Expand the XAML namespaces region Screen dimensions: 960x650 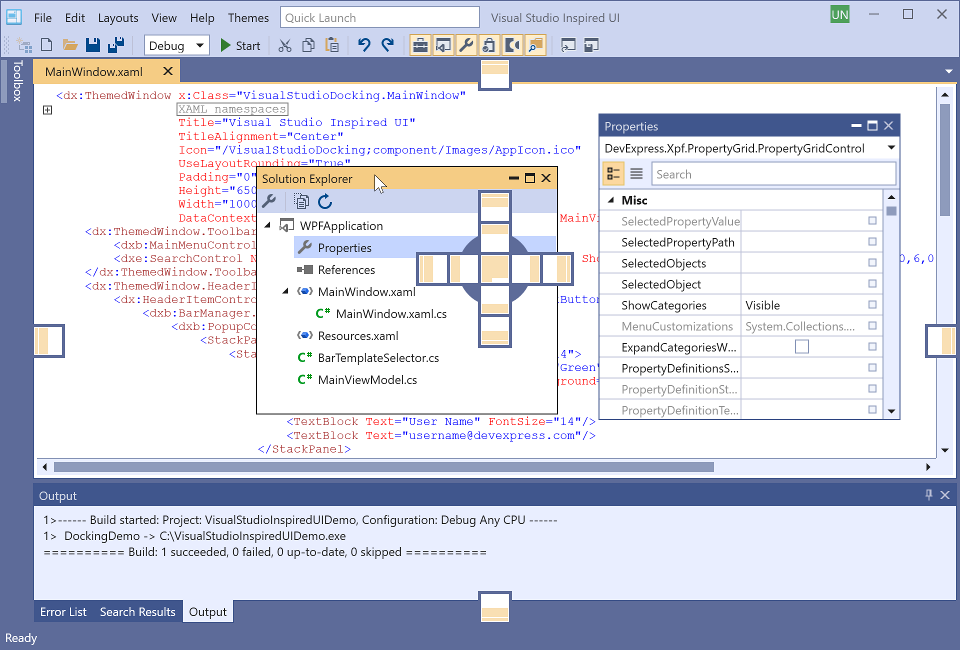pyautogui.click(x=47, y=110)
